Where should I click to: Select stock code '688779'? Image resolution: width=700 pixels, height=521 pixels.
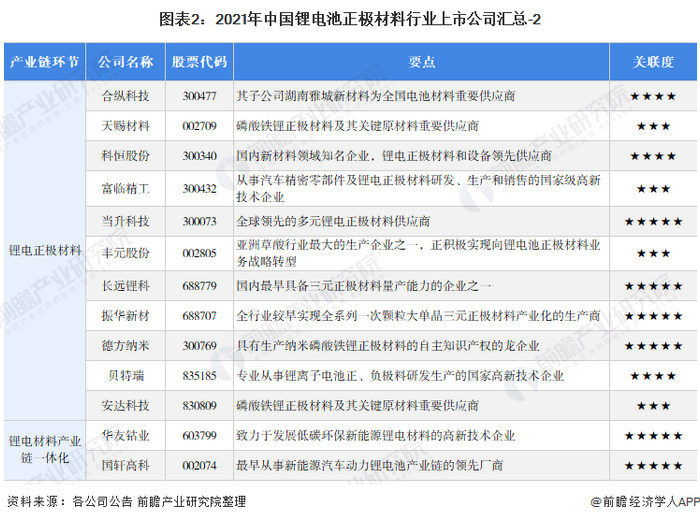pos(200,286)
